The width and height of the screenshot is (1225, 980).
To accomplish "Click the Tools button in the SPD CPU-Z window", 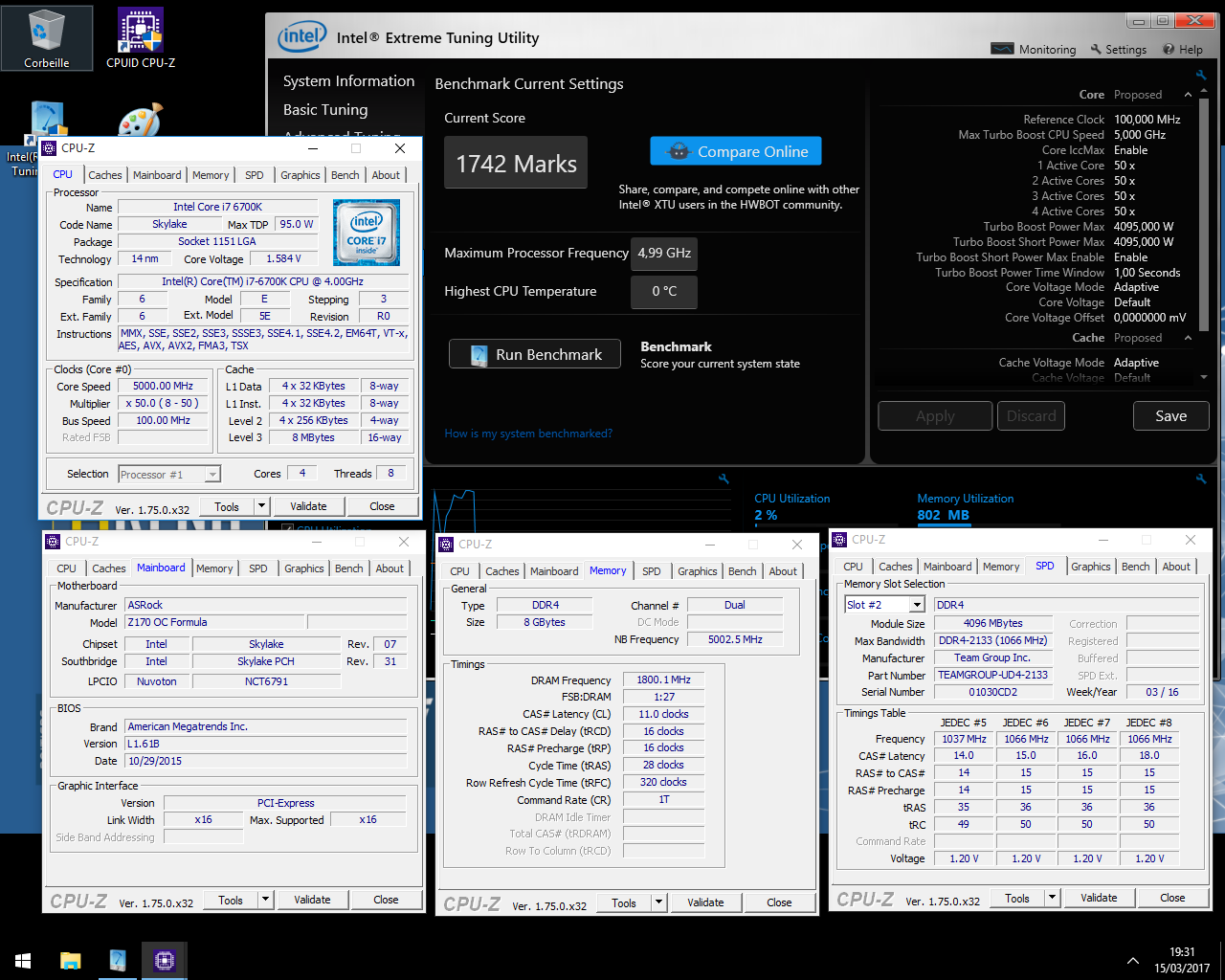I will 1017,898.
